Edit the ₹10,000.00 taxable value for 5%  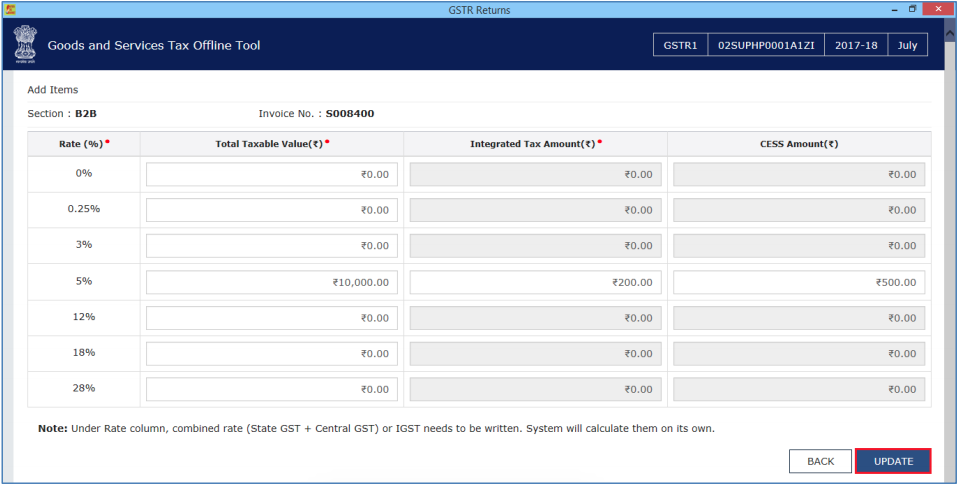click(x=271, y=282)
